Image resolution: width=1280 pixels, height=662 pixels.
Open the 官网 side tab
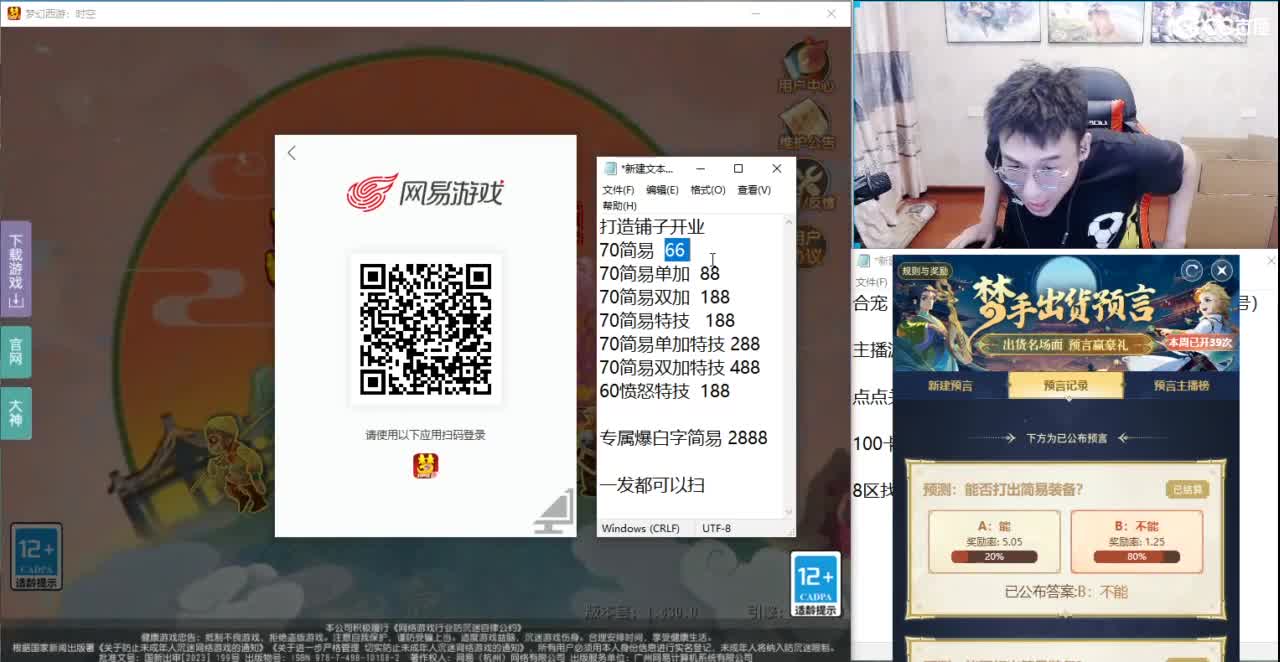click(x=15, y=351)
